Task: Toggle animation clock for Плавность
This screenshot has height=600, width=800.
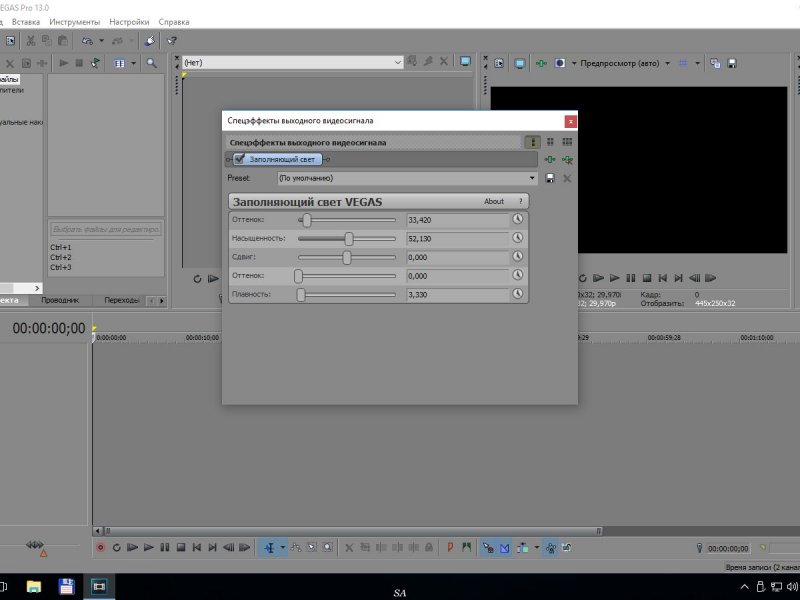Action: 517,294
